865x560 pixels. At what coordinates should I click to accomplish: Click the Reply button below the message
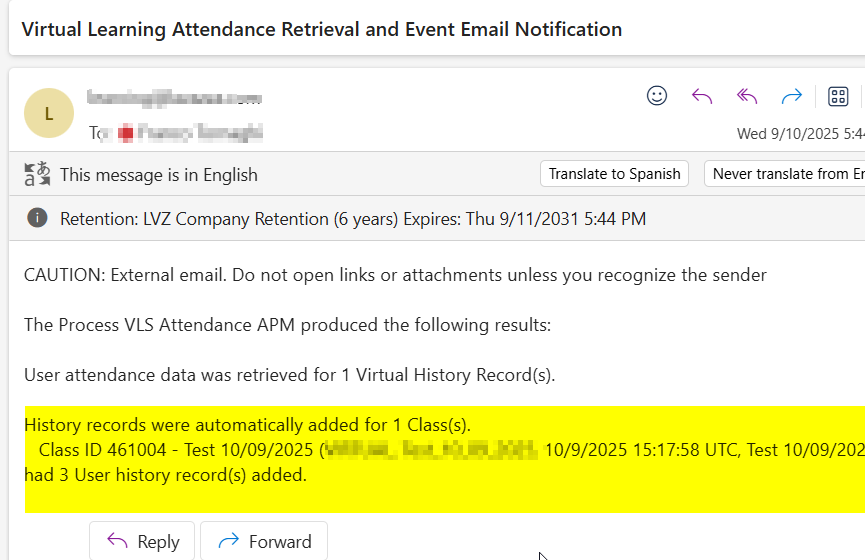coord(143,542)
